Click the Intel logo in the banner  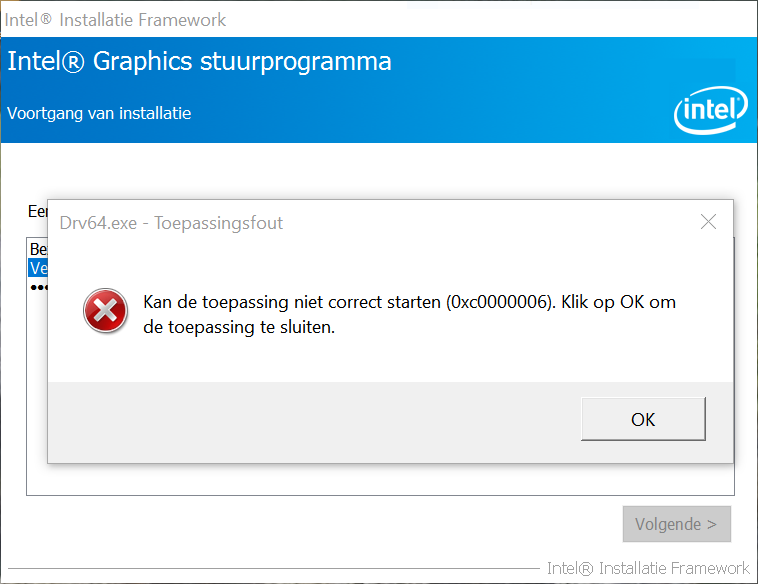(710, 110)
